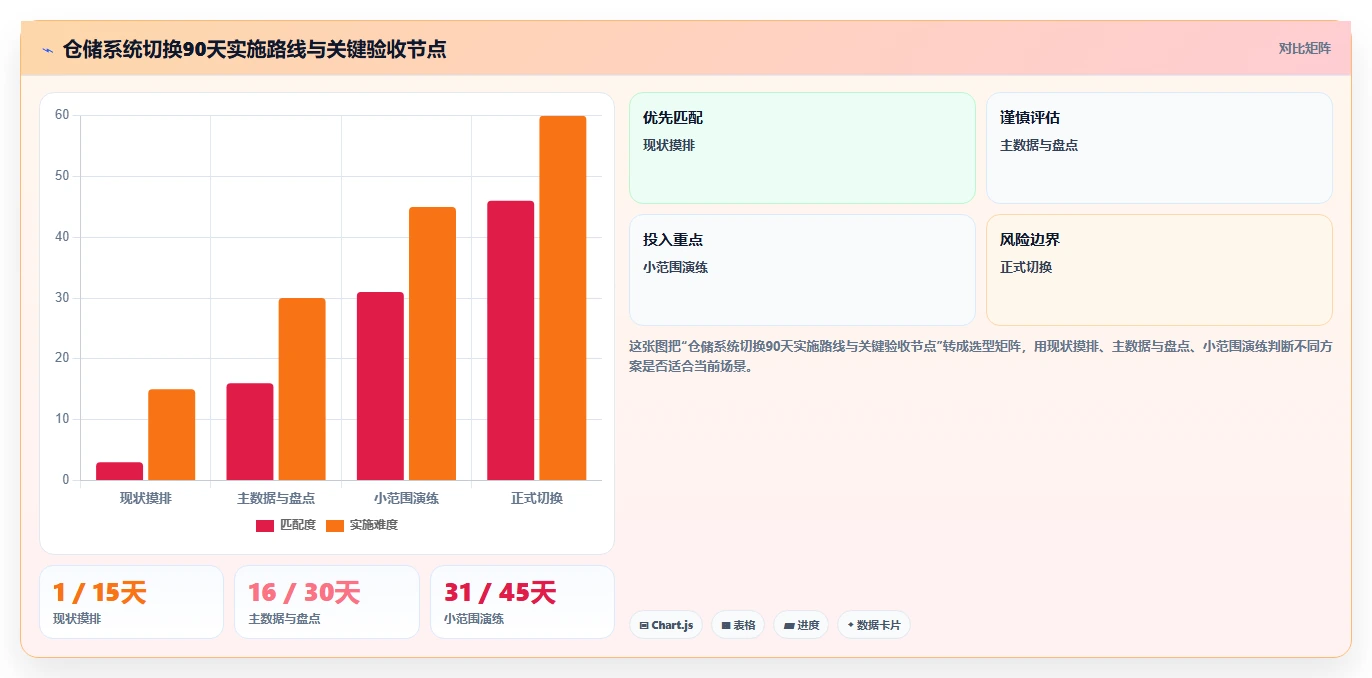Click the 实施难度 legend text
Image resolution: width=1372 pixels, height=678 pixels.
pyautogui.click(x=373, y=525)
